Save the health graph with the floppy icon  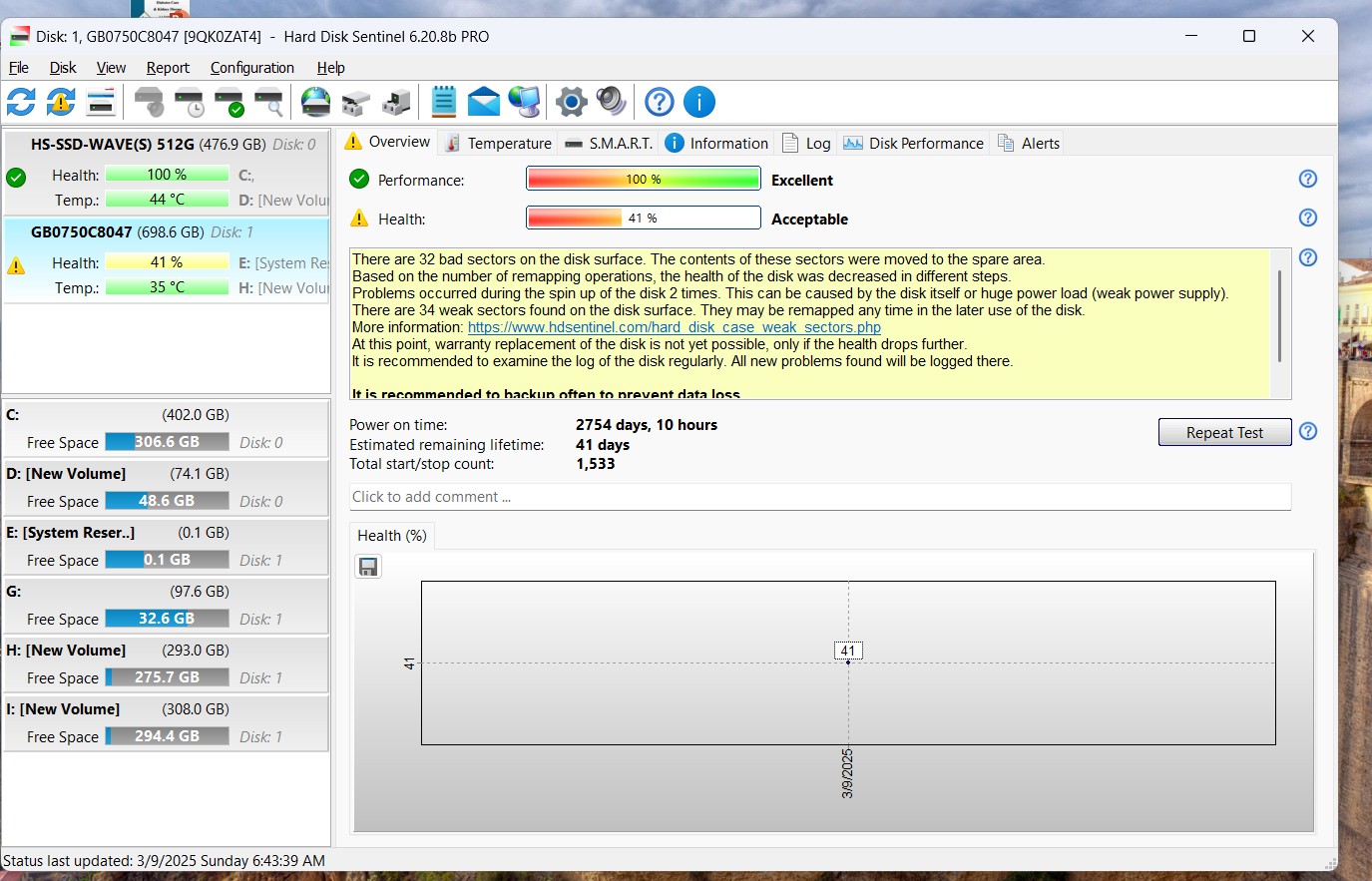pos(368,567)
